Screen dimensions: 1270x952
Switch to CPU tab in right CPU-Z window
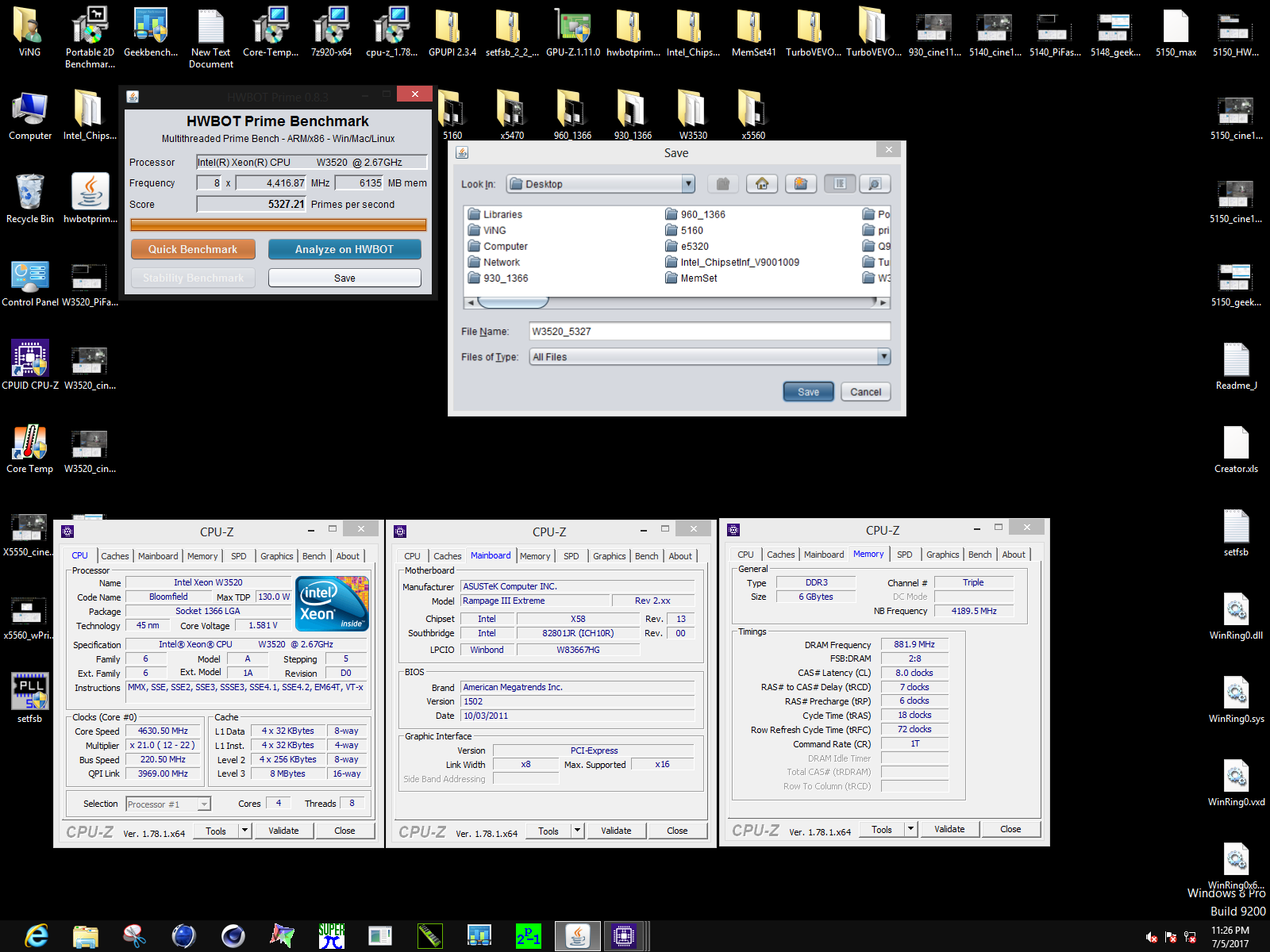coord(745,555)
